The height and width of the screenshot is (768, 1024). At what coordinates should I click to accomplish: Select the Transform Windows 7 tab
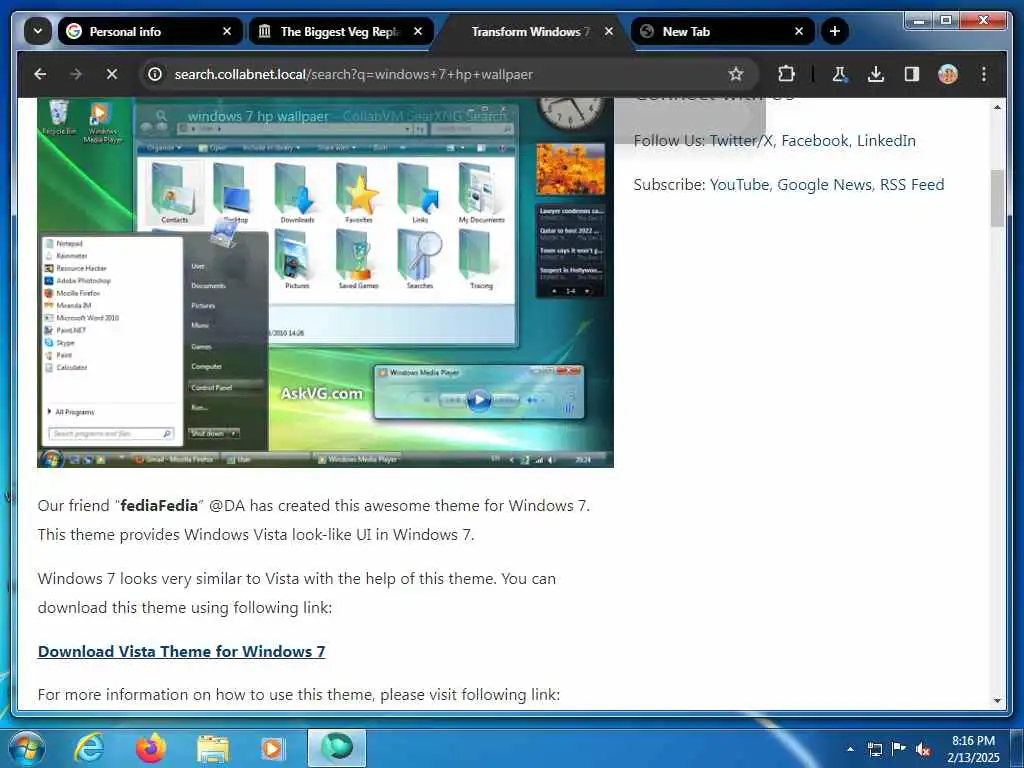(532, 31)
